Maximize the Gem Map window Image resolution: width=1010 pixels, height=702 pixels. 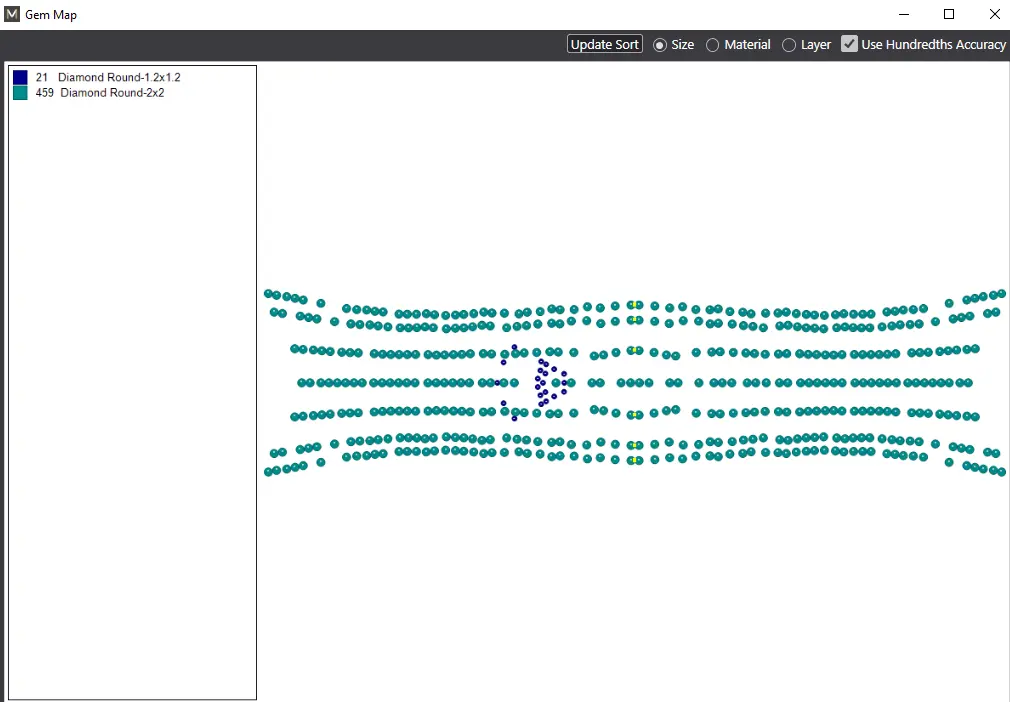949,15
